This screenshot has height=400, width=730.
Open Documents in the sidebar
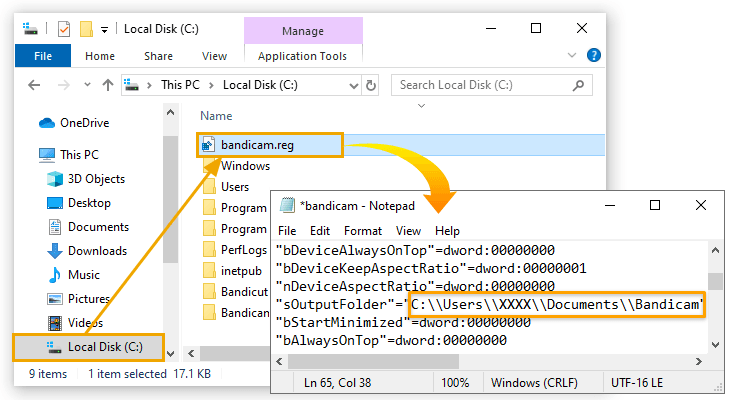[x=98, y=227]
